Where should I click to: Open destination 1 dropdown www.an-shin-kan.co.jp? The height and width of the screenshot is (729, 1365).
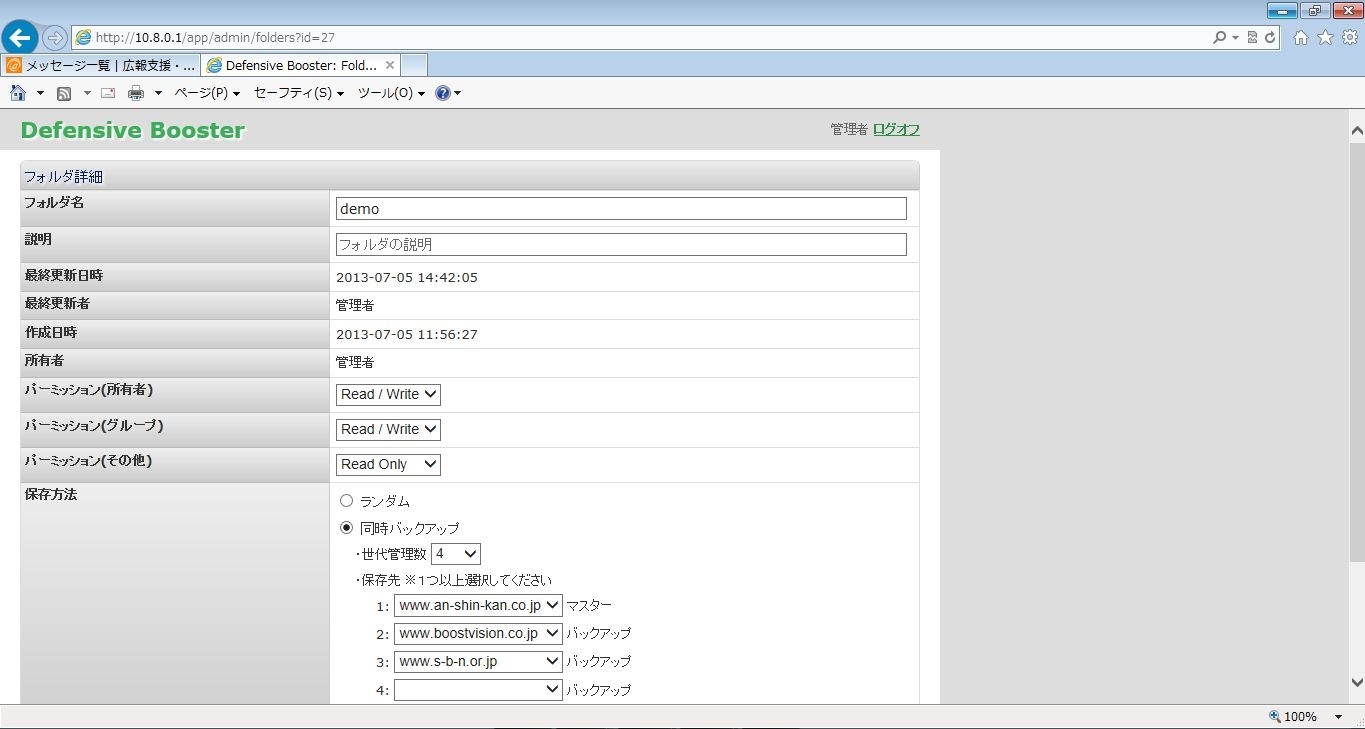(x=478, y=605)
